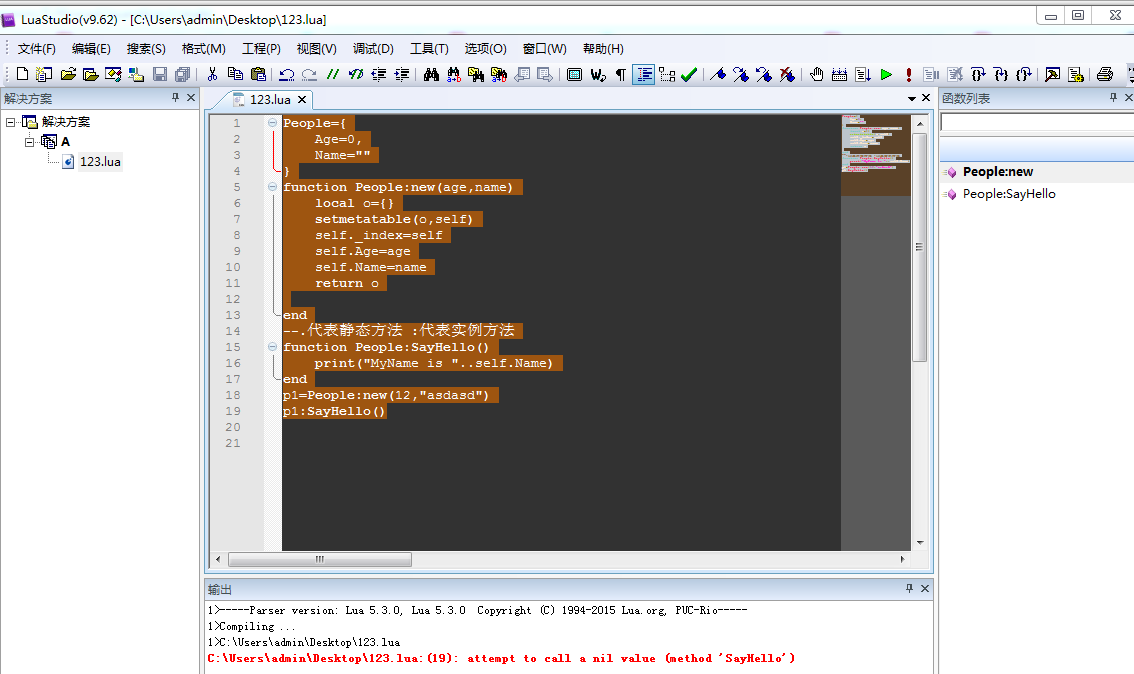
Task: Open the 搜索(S) menu
Action: click(146, 48)
